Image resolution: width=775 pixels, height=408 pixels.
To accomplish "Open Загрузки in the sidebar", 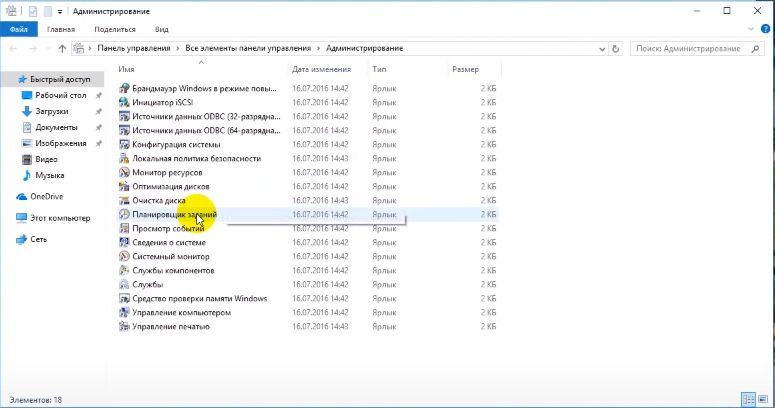I will 54,111.
